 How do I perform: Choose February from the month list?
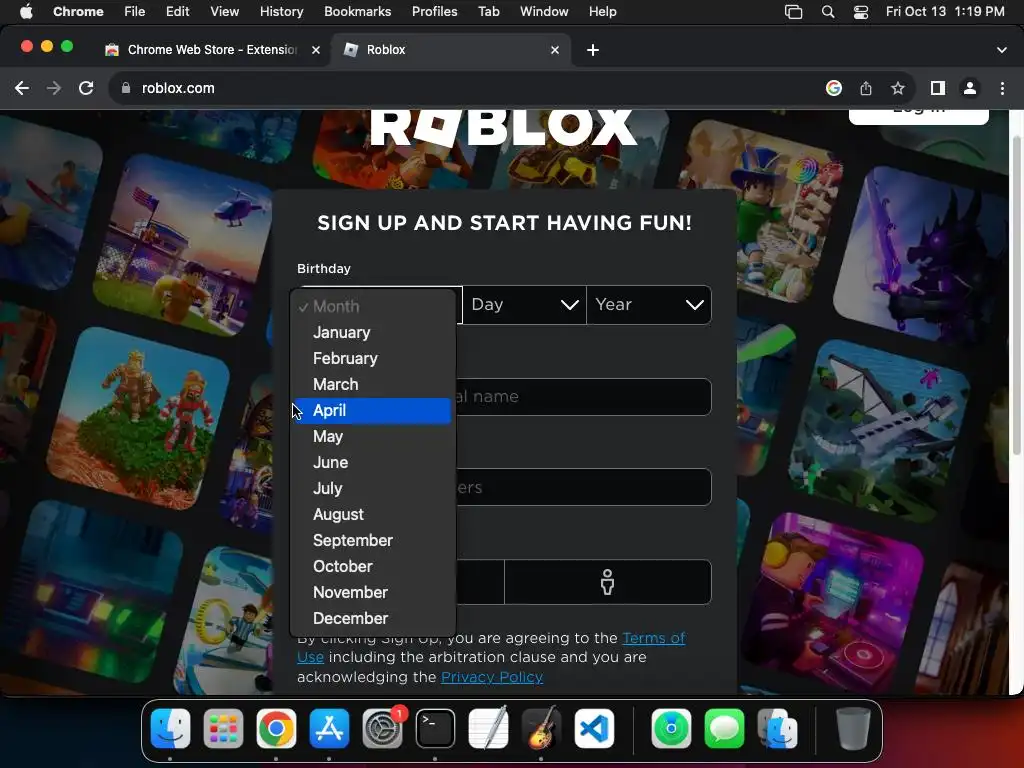click(x=372, y=359)
